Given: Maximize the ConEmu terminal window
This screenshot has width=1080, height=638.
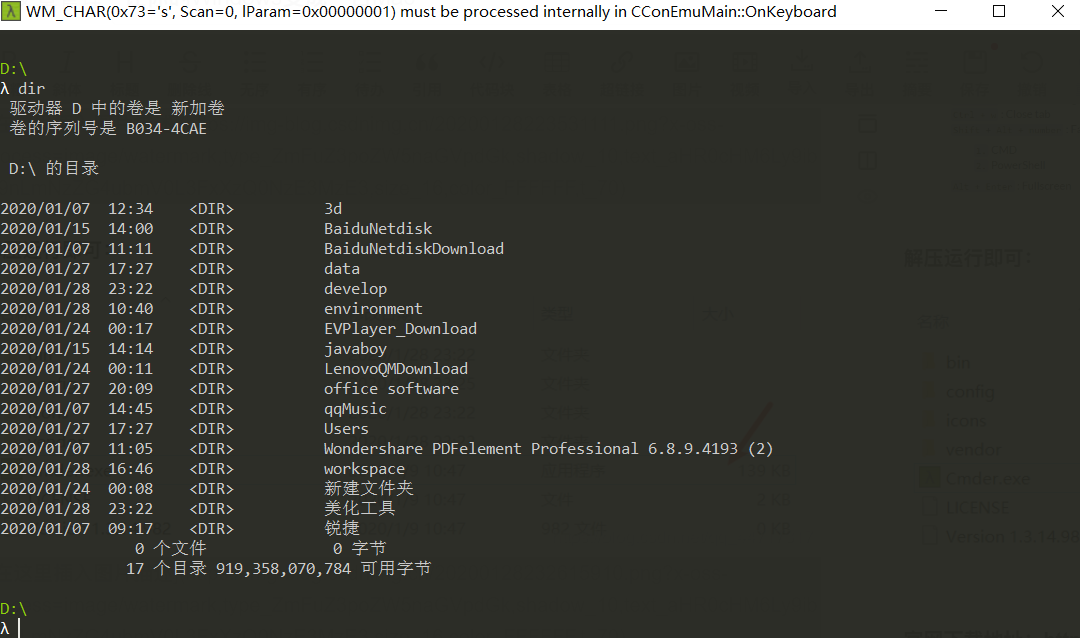Looking at the screenshot, I should tap(999, 12).
